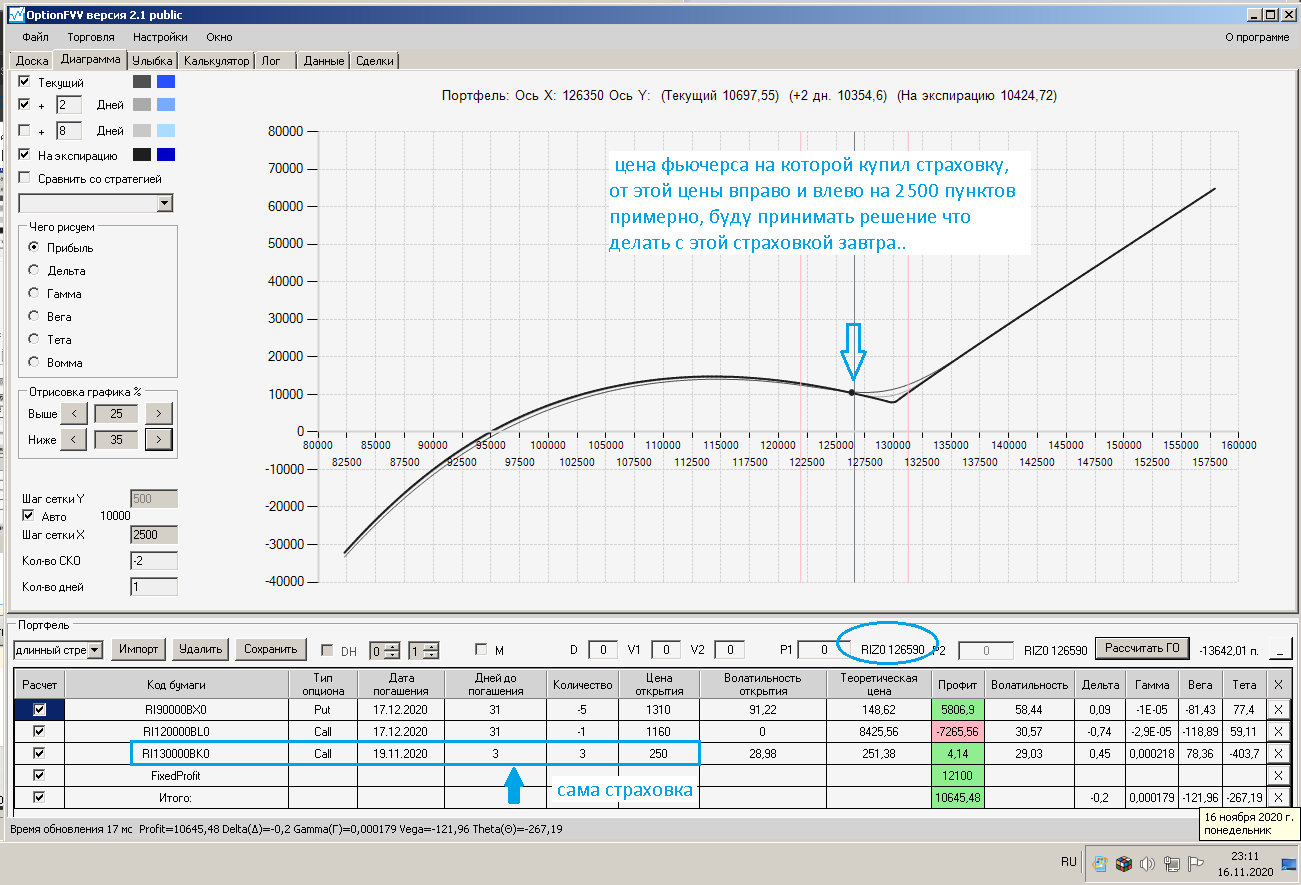The height and width of the screenshot is (885, 1301).
Task: Remove the RI120000BL0 row using its X
Action: click(1278, 731)
